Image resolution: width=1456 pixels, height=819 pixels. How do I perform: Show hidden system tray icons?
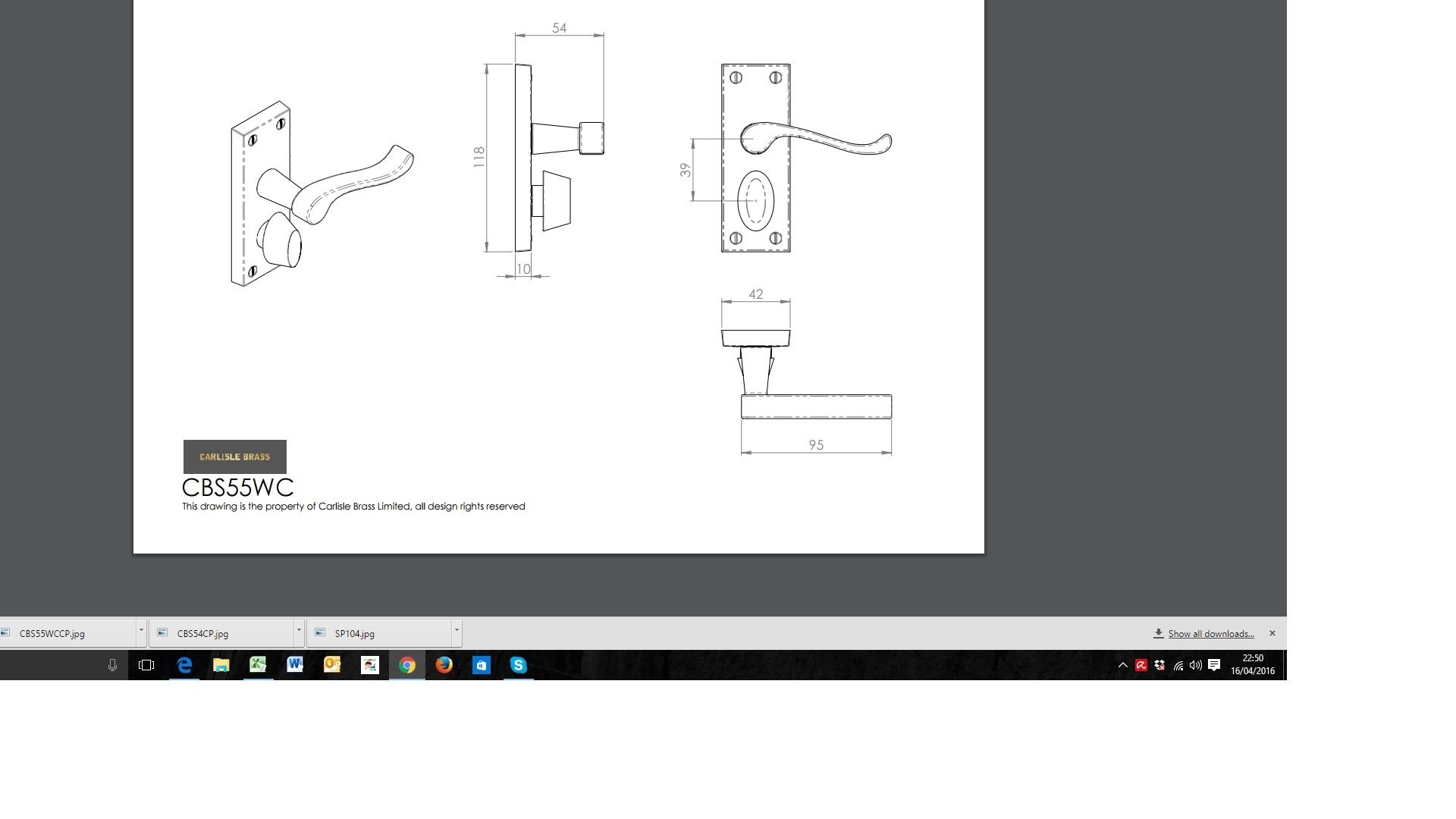[x=1123, y=665]
